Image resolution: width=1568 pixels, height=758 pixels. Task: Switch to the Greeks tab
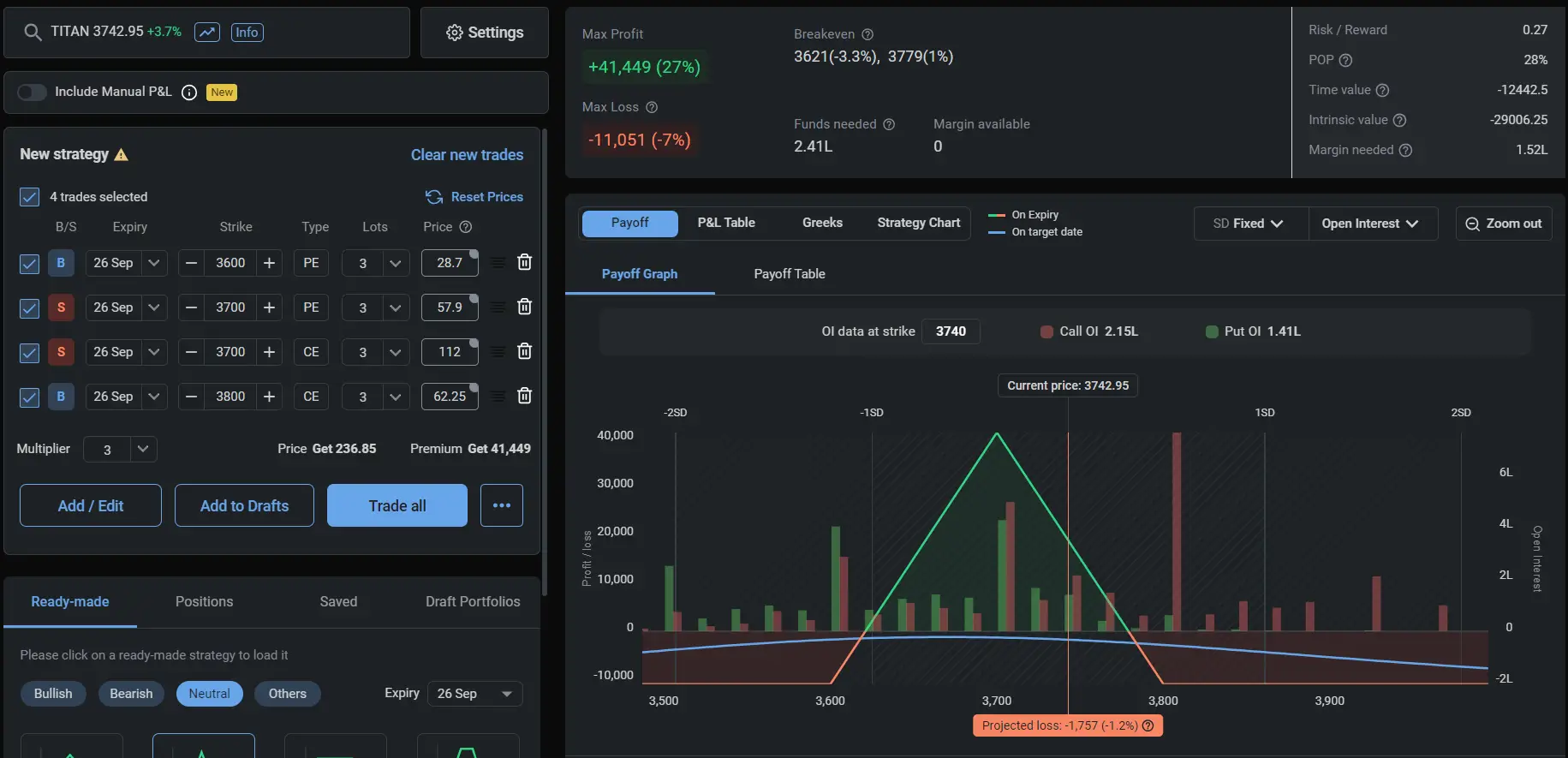click(822, 223)
